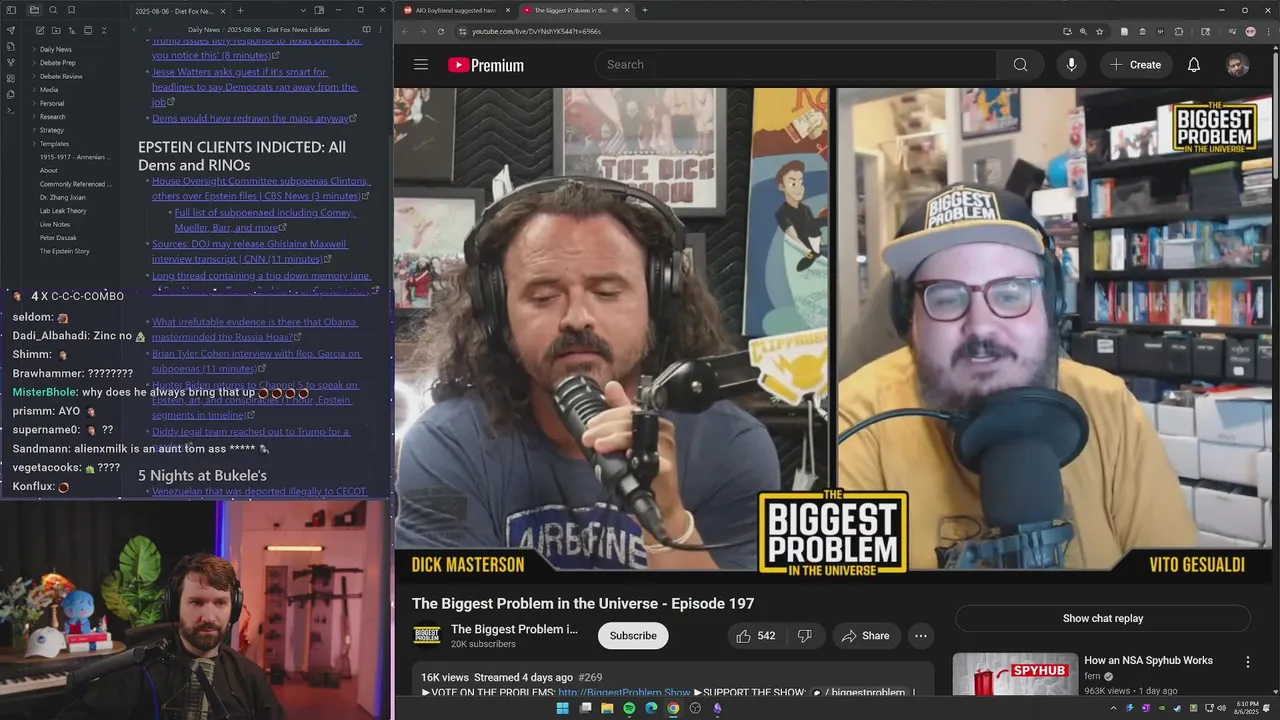Click the YouTube search magnifier button
This screenshot has height=720, width=1280.
1020,65
